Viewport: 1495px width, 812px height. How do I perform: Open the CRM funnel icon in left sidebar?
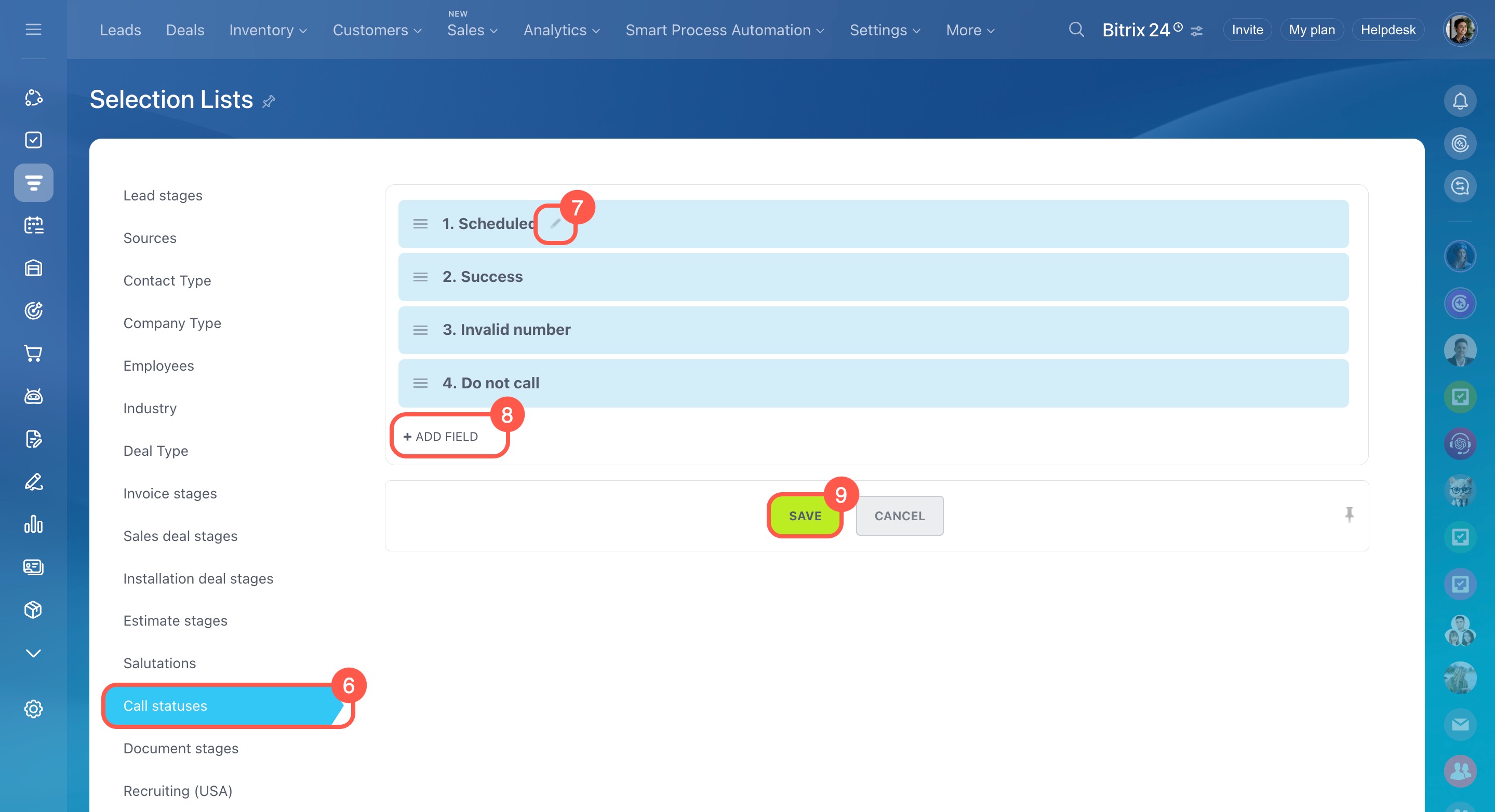click(34, 183)
